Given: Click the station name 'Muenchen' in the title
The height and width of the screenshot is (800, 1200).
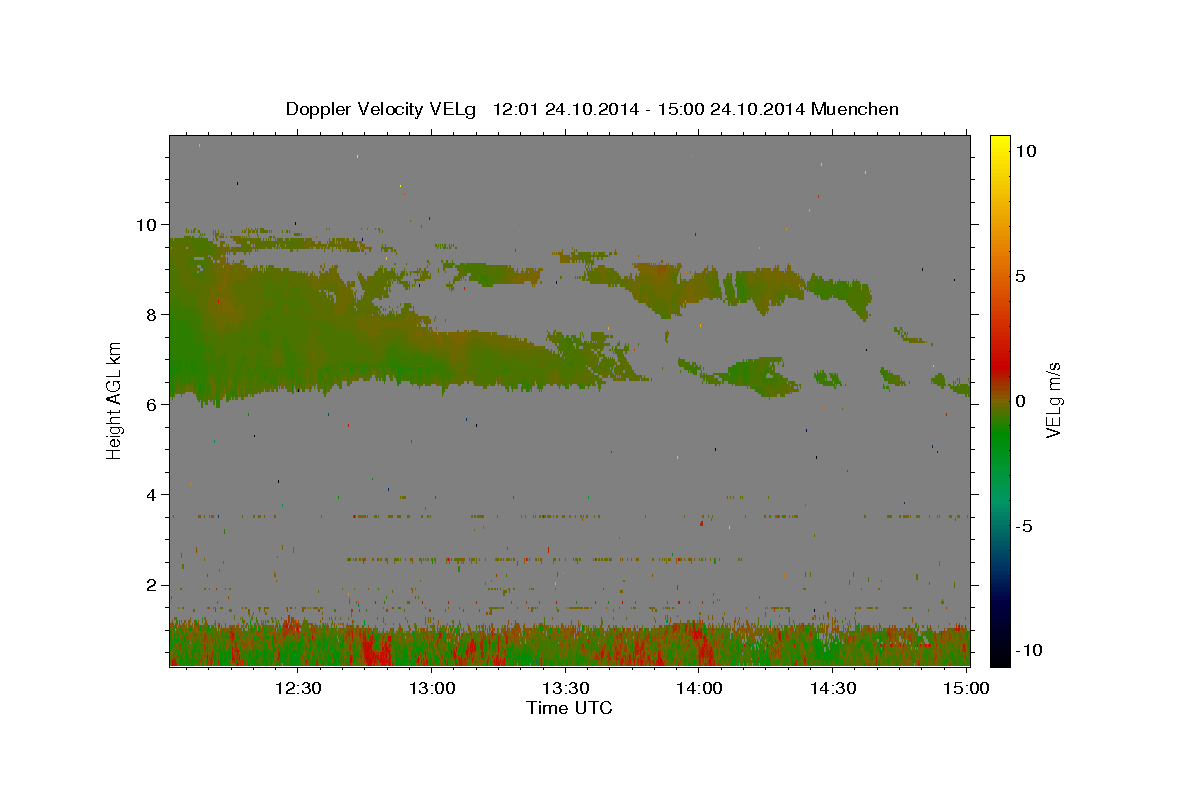Looking at the screenshot, I should tap(856, 109).
